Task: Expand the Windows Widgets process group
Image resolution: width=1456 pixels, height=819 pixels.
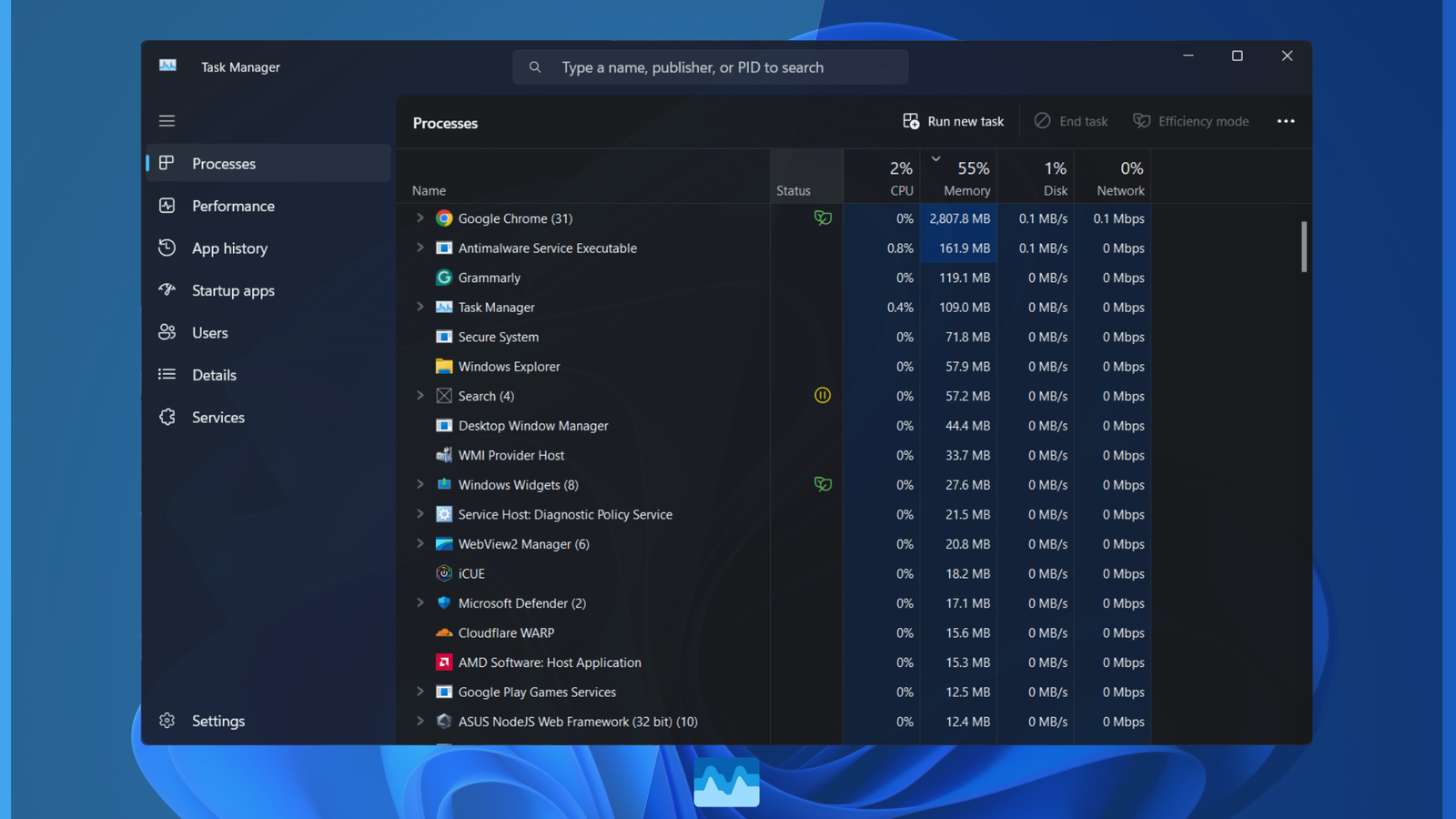Action: pos(420,484)
